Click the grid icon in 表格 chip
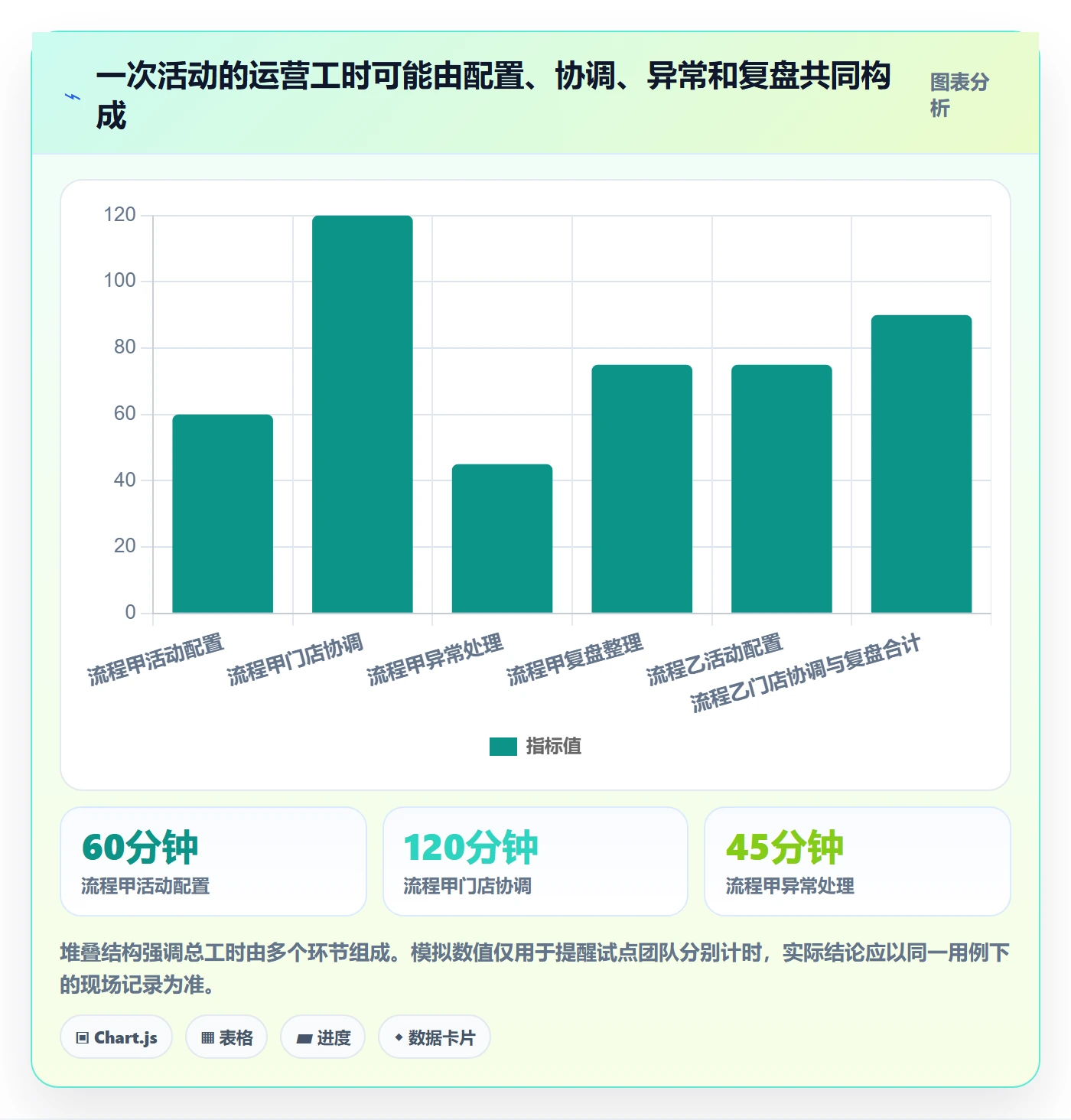This screenshot has width=1071, height=1120. (207, 1038)
